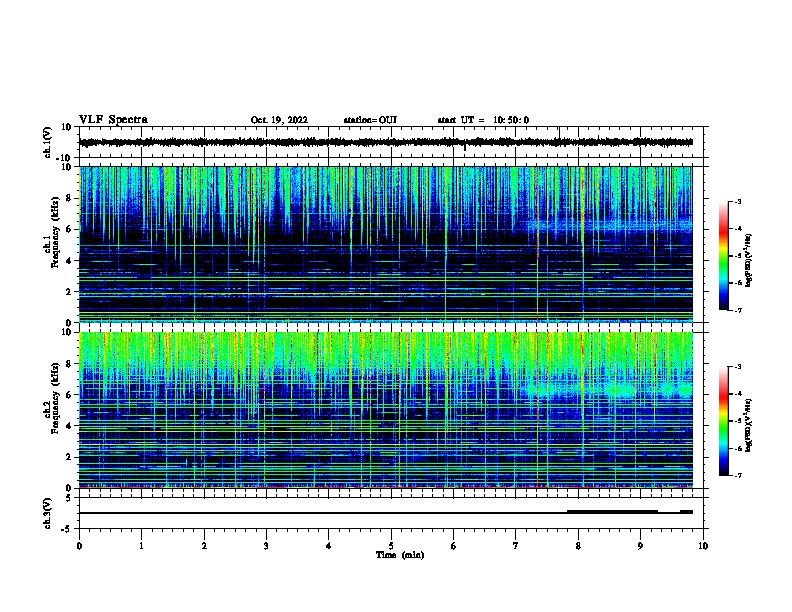Click the time axis tick label "7"
This screenshot has width=792, height=612.
tap(516, 546)
